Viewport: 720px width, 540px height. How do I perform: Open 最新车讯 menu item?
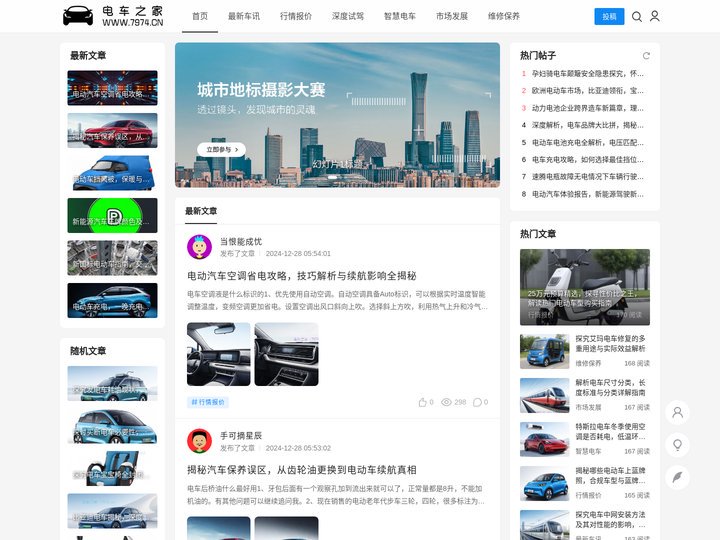(x=244, y=16)
